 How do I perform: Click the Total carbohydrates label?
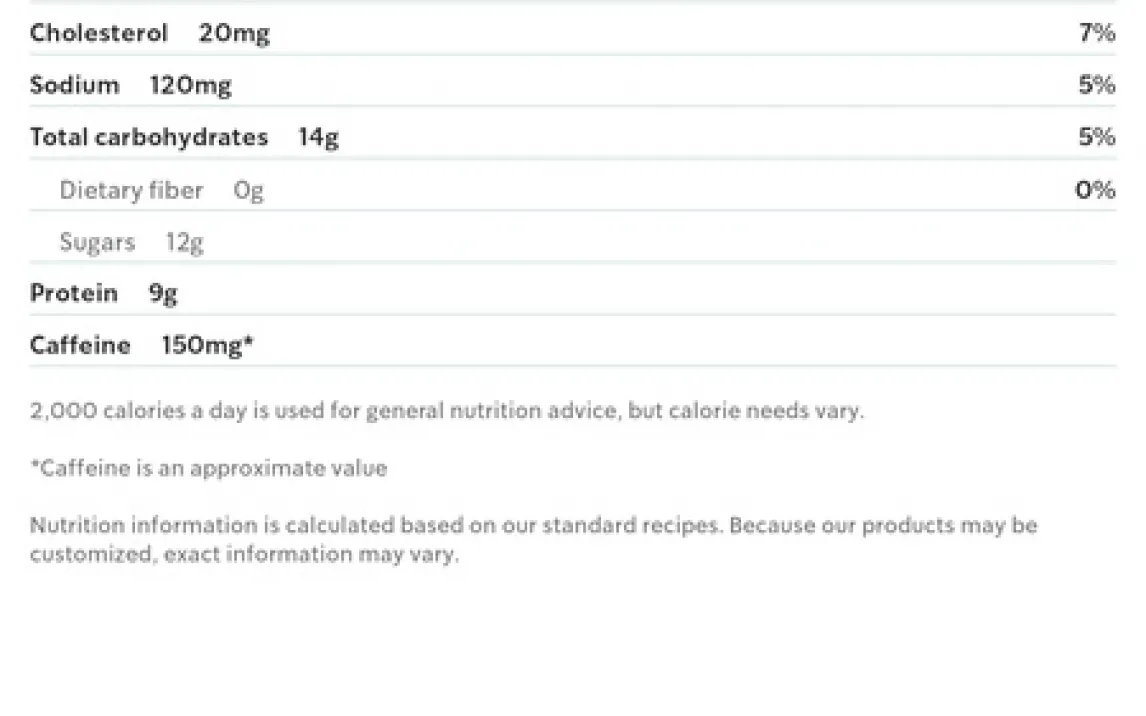point(149,137)
